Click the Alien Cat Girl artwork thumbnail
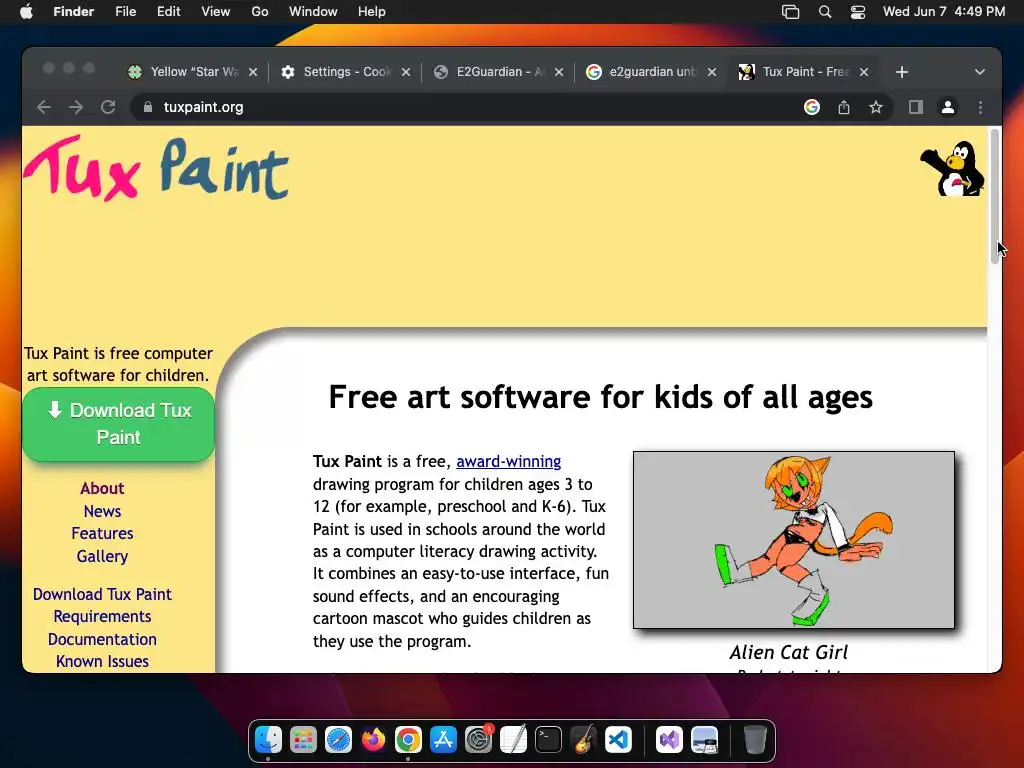Viewport: 1024px width, 768px height. [793, 540]
